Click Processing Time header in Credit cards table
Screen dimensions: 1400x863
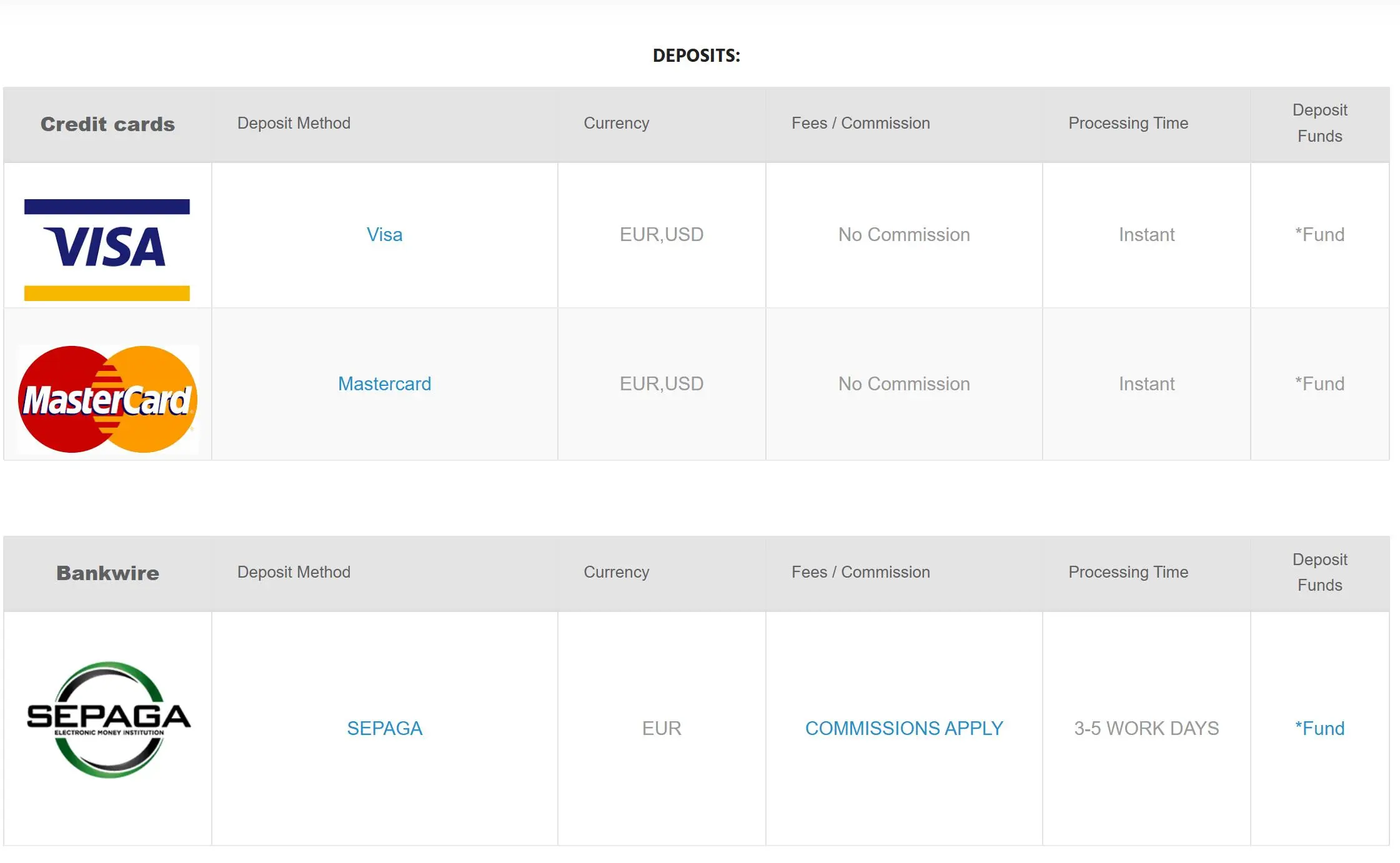tap(1128, 123)
